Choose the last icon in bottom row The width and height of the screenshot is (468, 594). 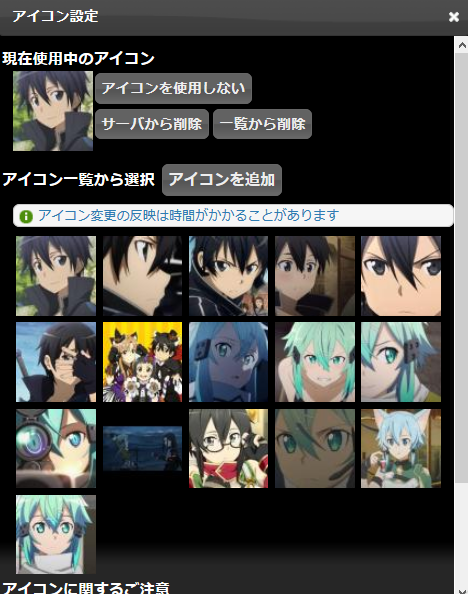[x=56, y=535]
